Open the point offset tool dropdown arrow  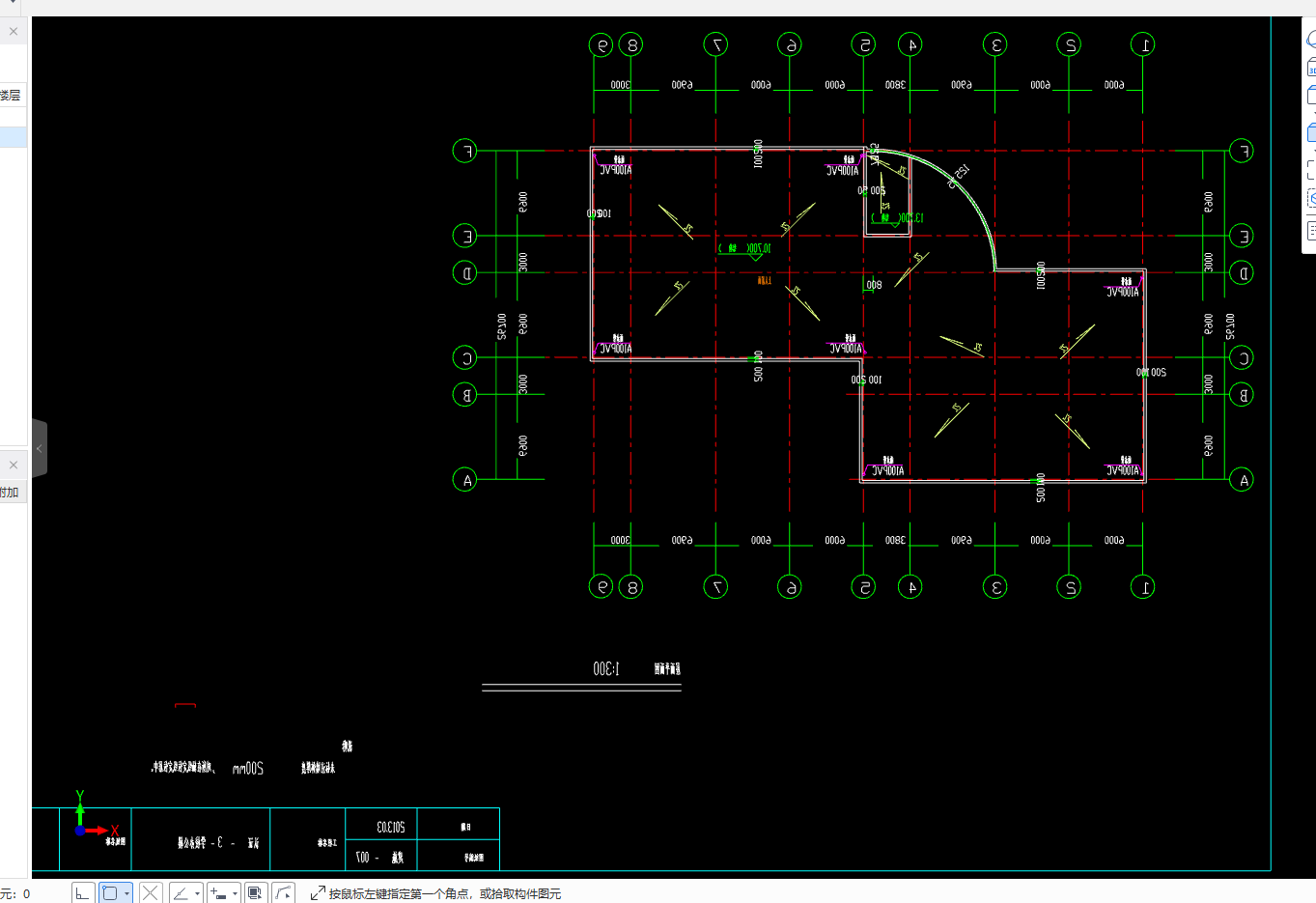pos(235,893)
